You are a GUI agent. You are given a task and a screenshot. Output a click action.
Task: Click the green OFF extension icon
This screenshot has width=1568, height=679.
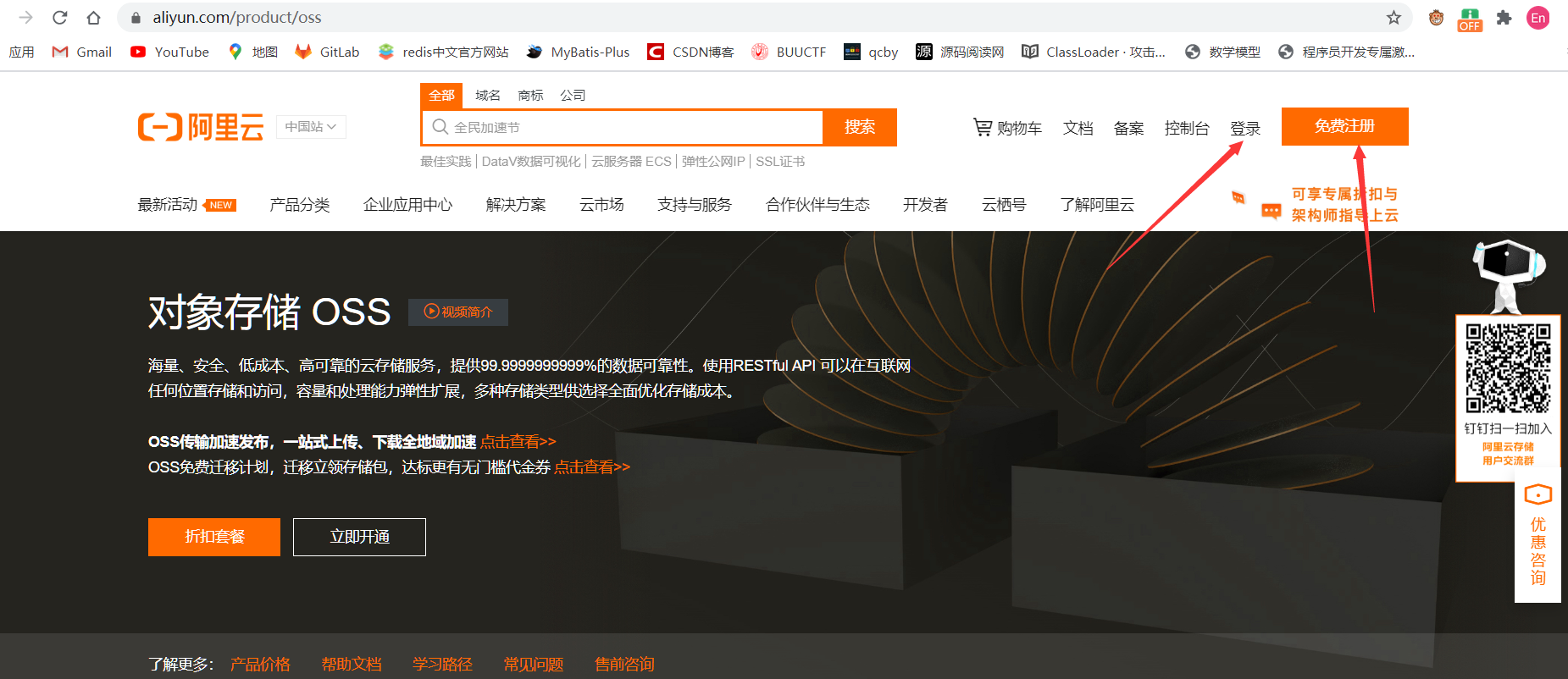coord(1470,19)
